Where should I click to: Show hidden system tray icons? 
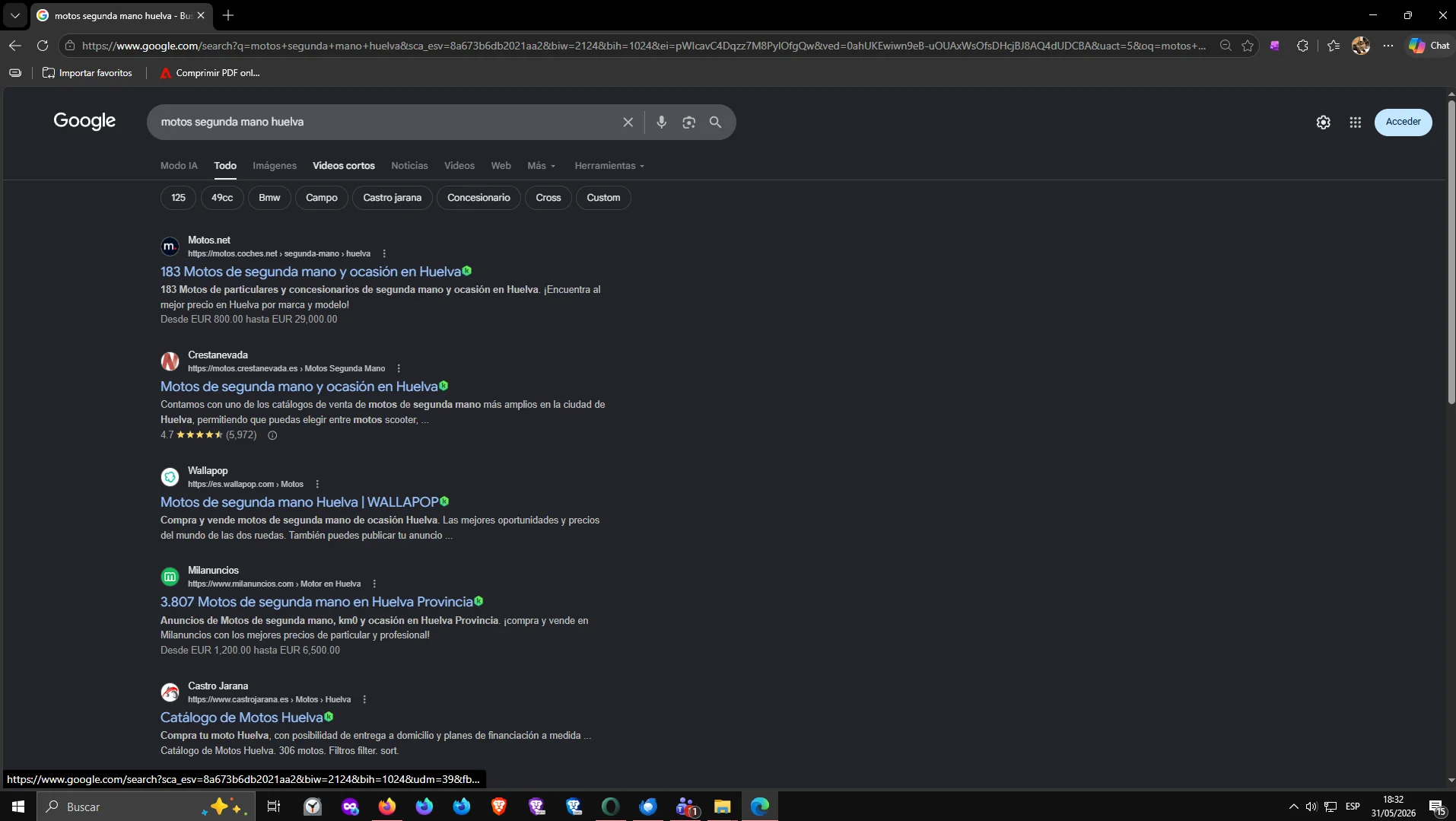pos(1293,807)
